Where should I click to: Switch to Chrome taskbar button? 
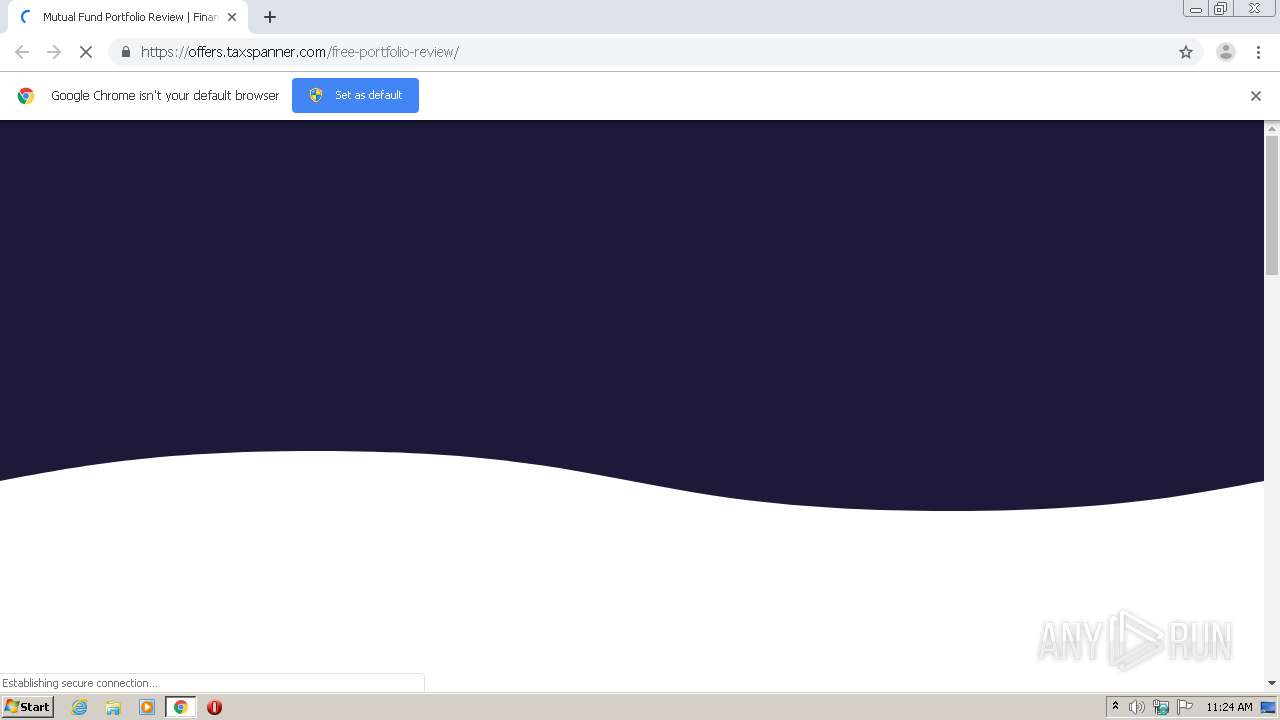click(x=181, y=707)
